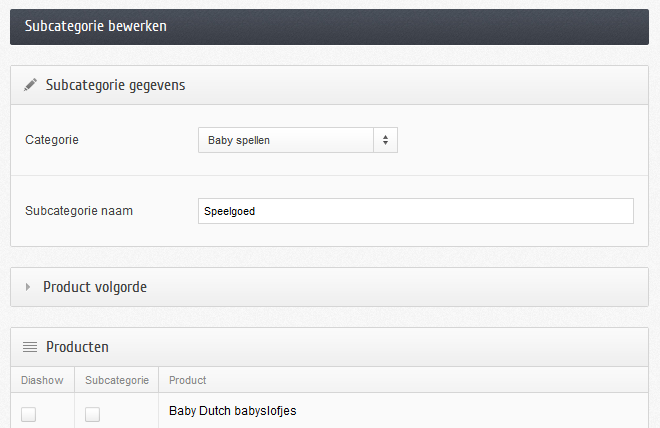Tick the Subcategorie checkbox for Baby Dutch babyslofjes
The width and height of the screenshot is (660, 428).
pos(93,414)
